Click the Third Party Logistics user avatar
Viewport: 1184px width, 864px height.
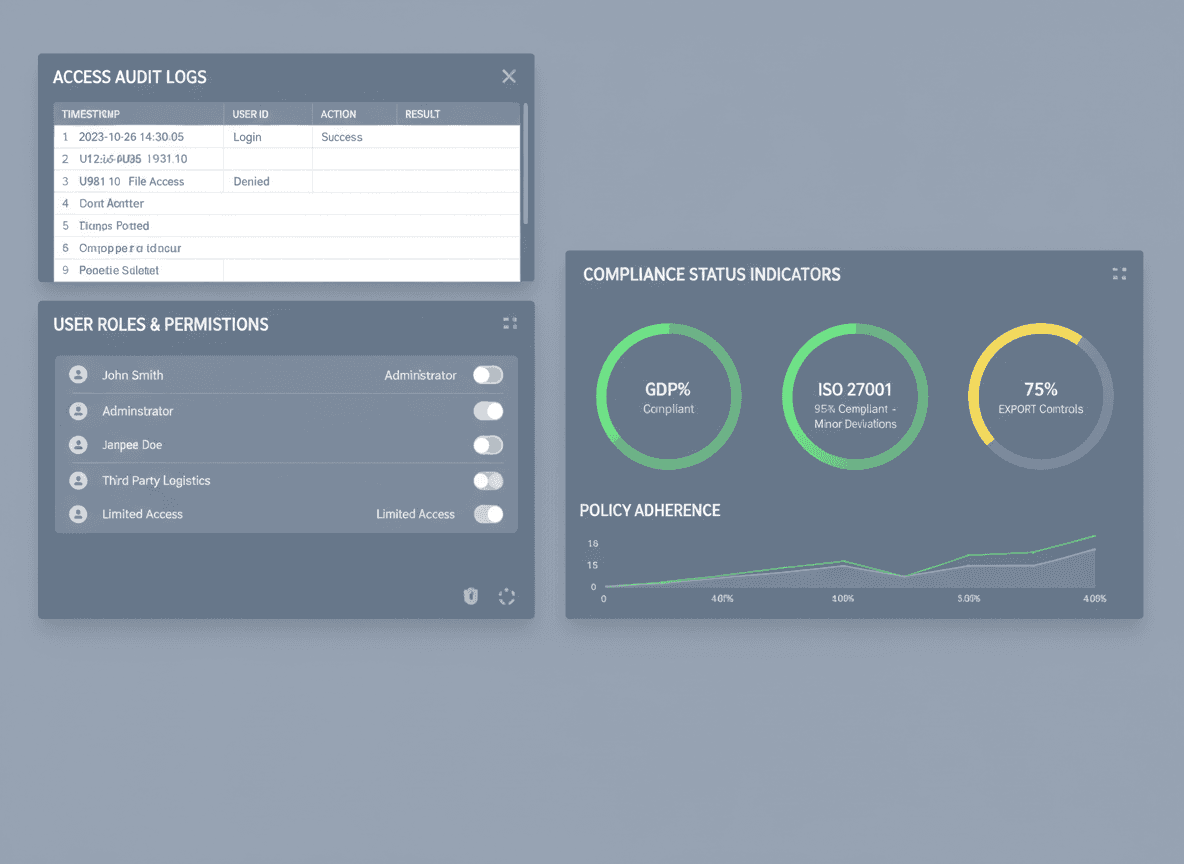tap(78, 480)
